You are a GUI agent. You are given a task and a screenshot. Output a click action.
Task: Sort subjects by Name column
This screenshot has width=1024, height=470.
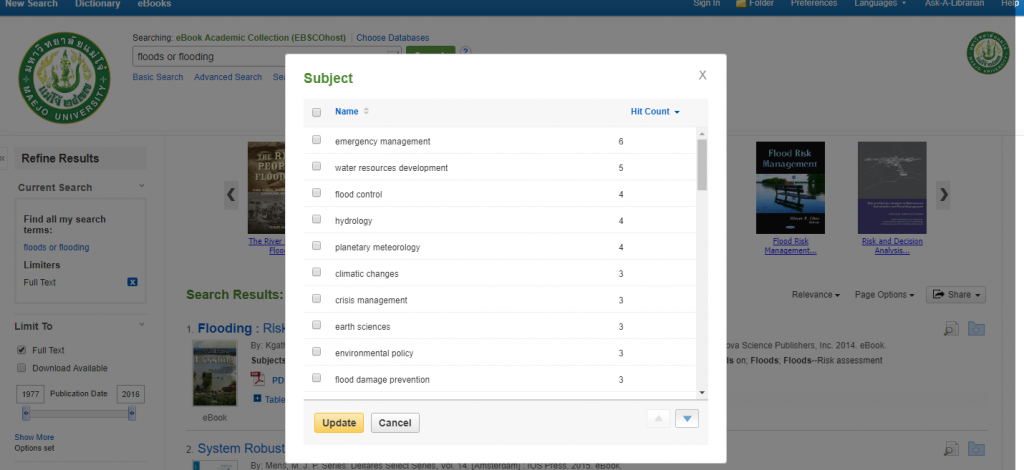coord(351,112)
